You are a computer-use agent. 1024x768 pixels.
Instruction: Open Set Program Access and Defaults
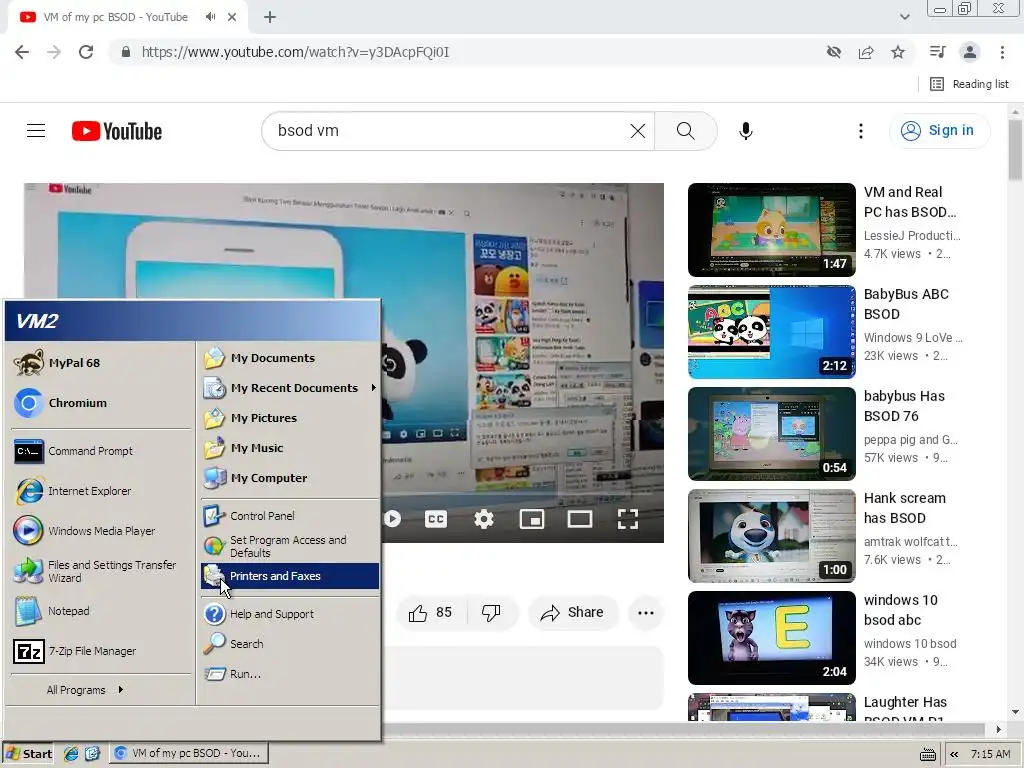point(290,546)
